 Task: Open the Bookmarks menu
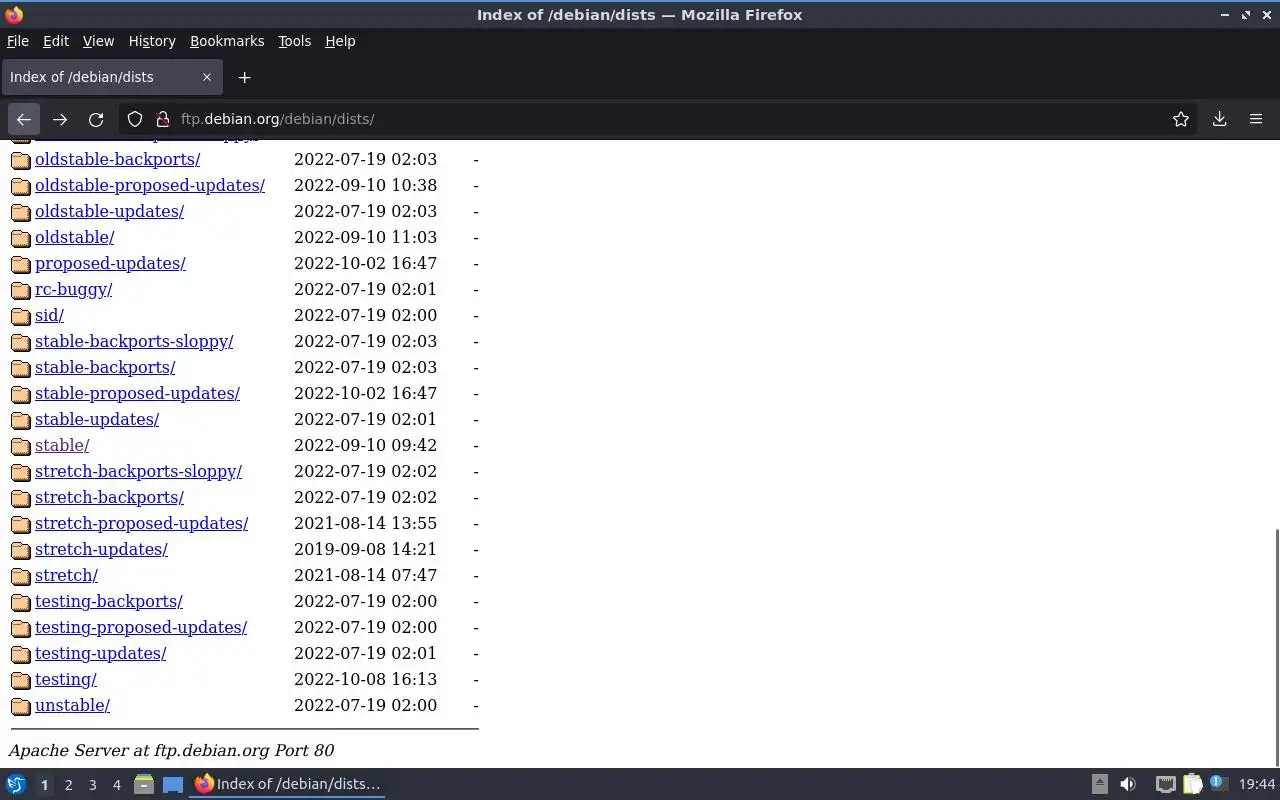tap(227, 41)
